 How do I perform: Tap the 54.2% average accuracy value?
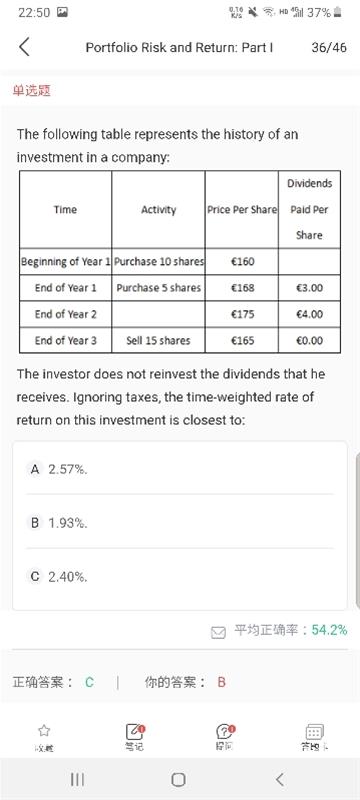tap(329, 630)
